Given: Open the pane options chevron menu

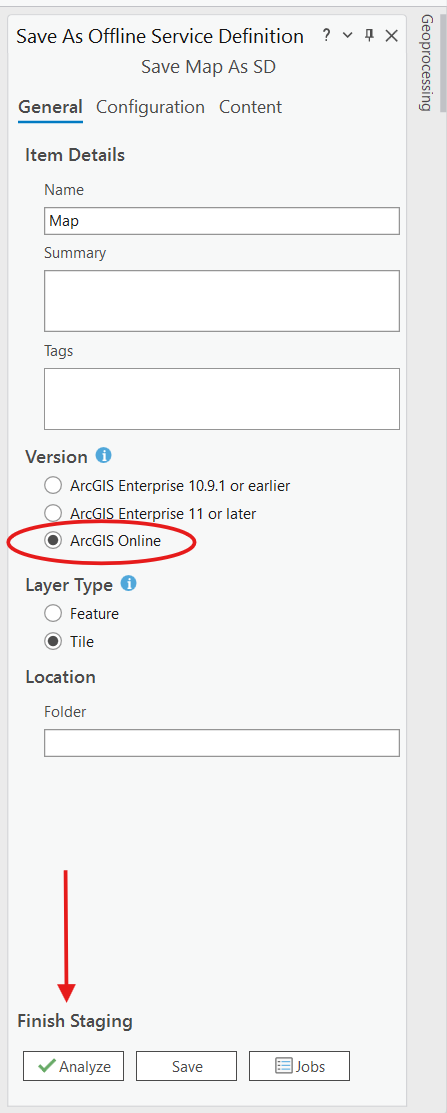Looking at the screenshot, I should click(x=348, y=35).
